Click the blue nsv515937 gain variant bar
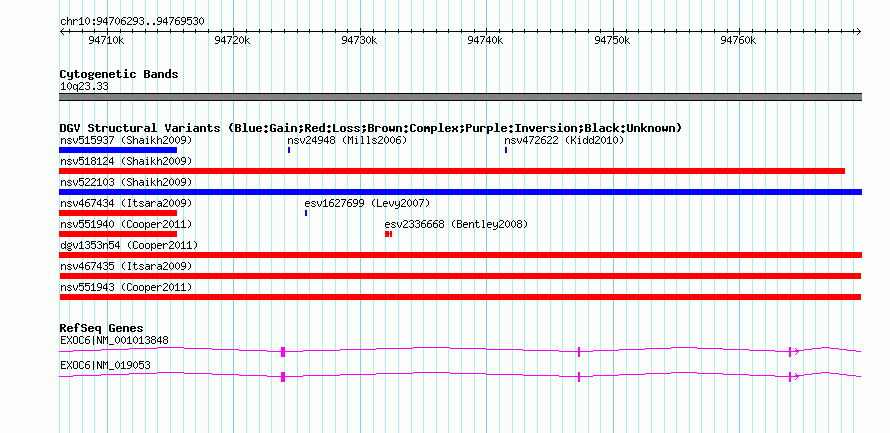Image resolution: width=890 pixels, height=433 pixels. click(x=118, y=150)
